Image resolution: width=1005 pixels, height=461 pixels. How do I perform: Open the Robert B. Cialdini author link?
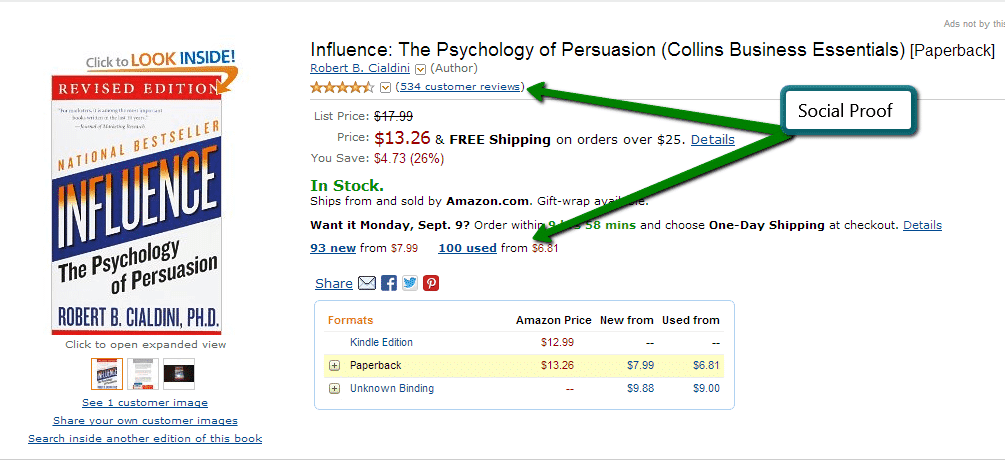[x=360, y=68]
